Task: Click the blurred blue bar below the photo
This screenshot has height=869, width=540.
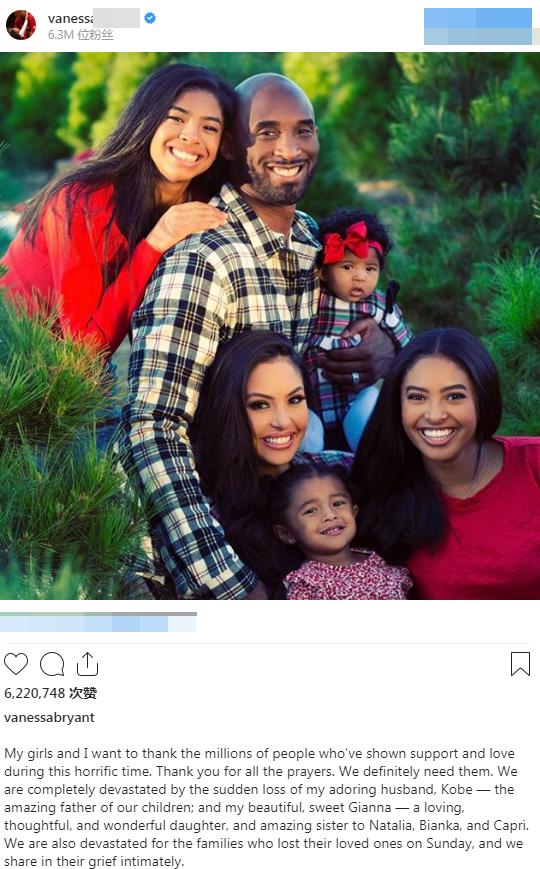Action: pyautogui.click(x=98, y=624)
